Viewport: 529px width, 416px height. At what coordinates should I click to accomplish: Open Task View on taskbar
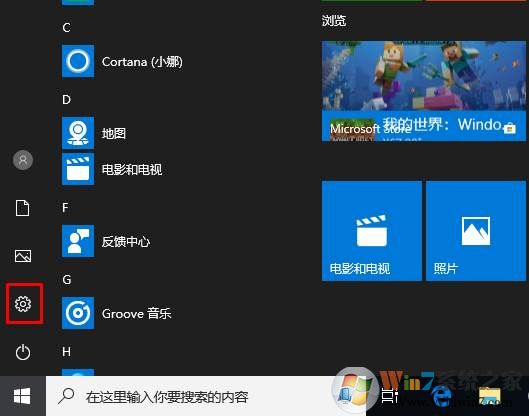pos(390,396)
